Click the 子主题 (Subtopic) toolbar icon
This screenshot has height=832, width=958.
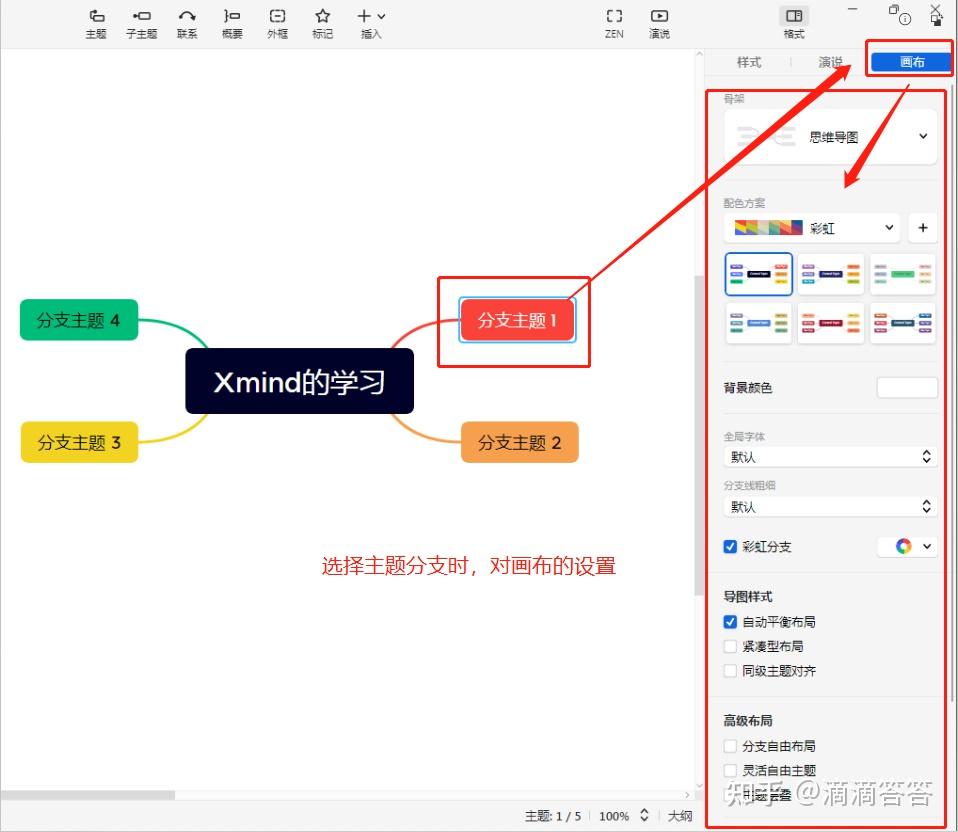click(141, 20)
